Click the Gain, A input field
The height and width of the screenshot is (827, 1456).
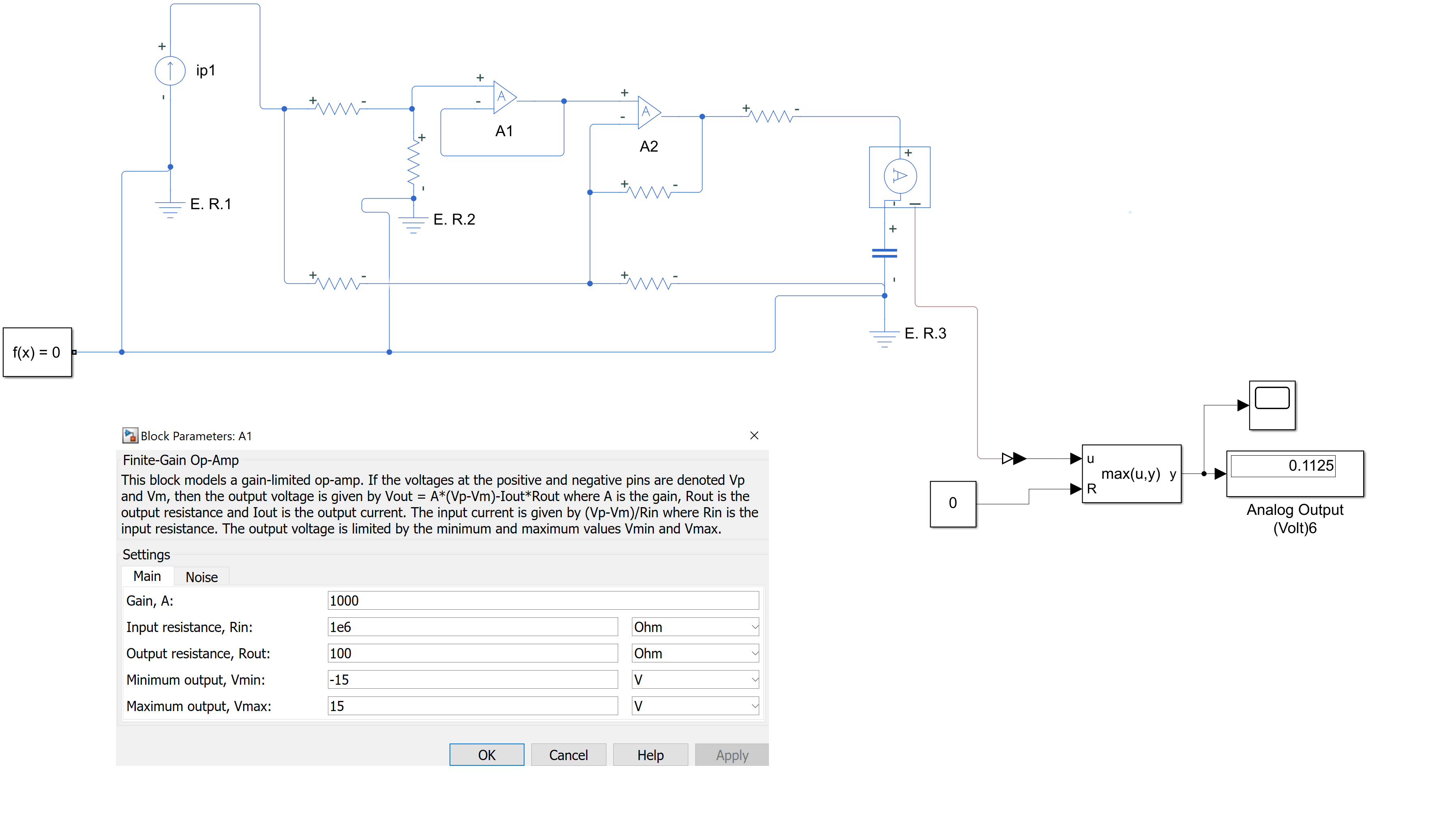pyautogui.click(x=542, y=601)
